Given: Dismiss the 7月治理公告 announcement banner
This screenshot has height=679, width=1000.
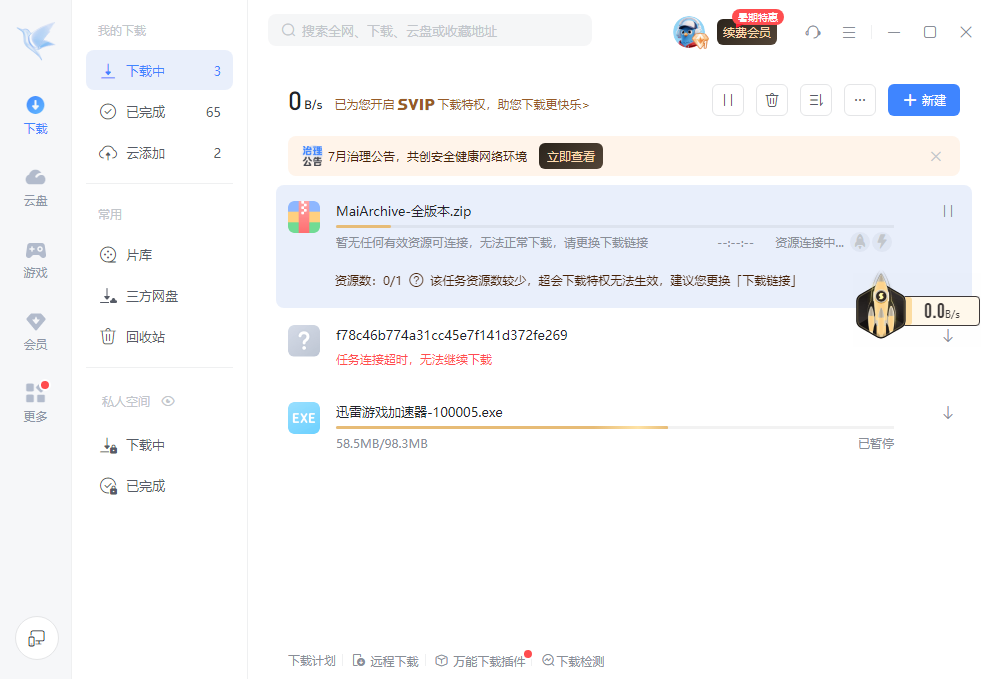Looking at the screenshot, I should coord(936,156).
